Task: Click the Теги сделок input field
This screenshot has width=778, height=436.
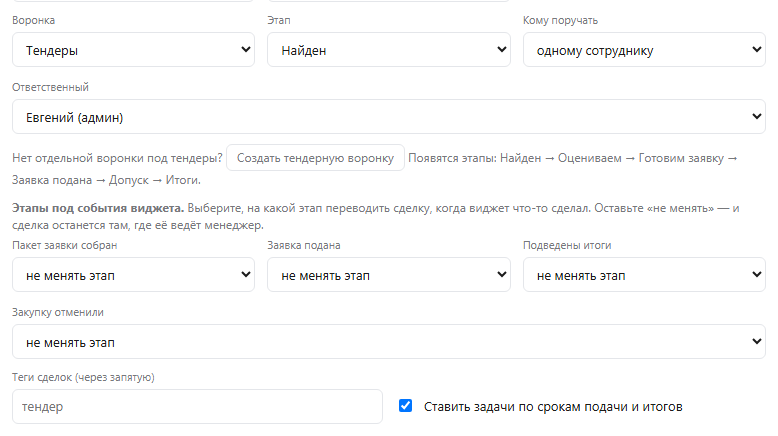Action: 197,407
